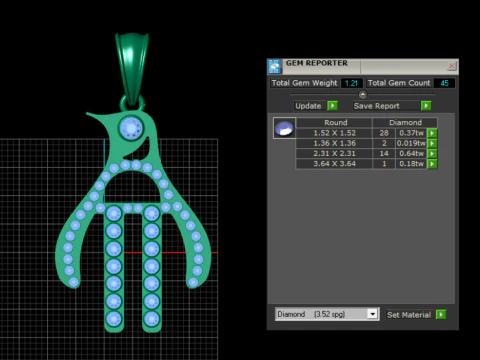Click the Set Material button label
This screenshot has width=480, height=360.
coord(409,315)
